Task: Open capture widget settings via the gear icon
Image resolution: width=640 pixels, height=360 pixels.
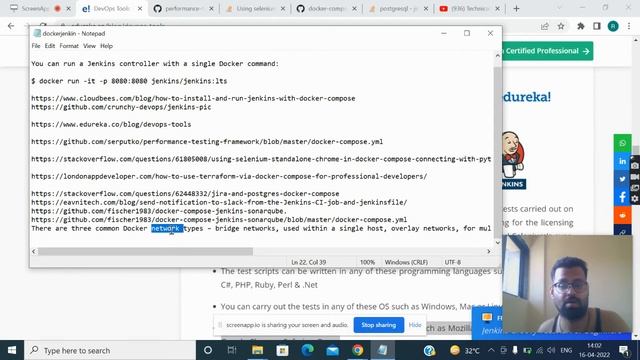Action: [635, 199]
